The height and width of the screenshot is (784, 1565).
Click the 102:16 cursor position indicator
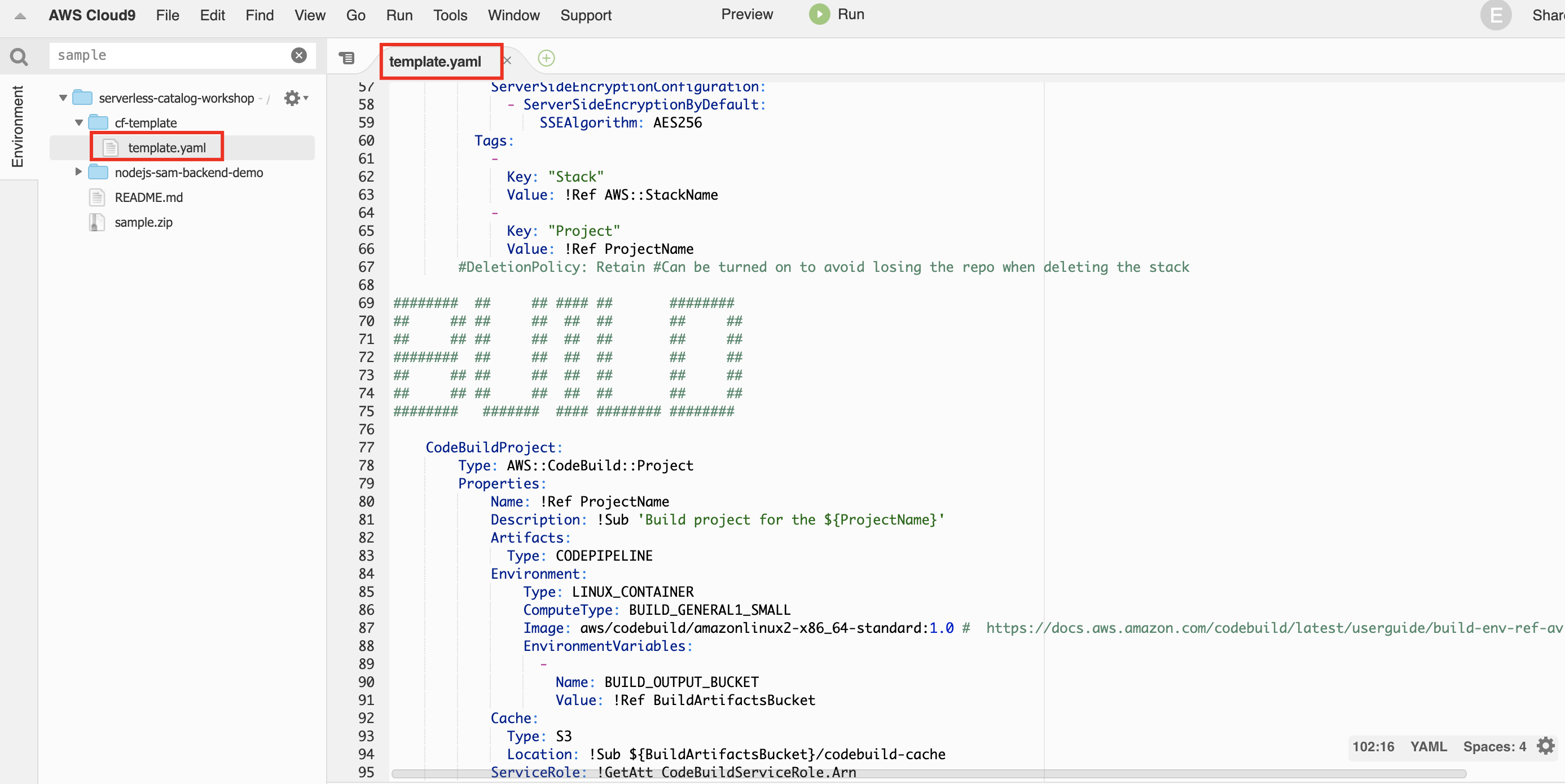pos(1373,746)
